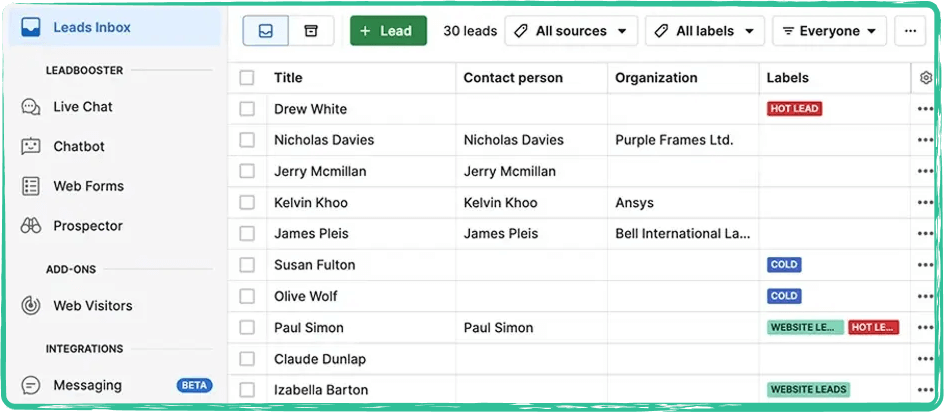The height and width of the screenshot is (412, 944).
Task: Open Prospector binoculars icon
Action: [x=31, y=226]
